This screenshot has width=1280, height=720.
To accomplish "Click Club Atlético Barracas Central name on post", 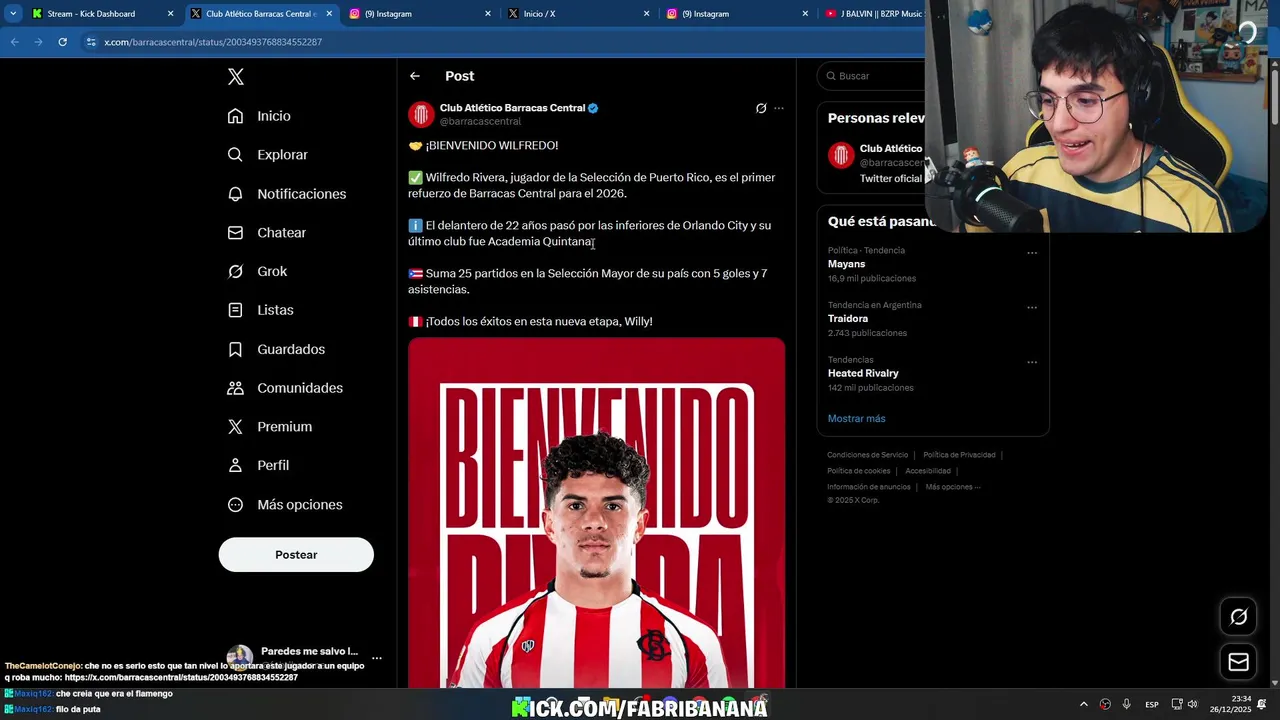I will coord(512,108).
